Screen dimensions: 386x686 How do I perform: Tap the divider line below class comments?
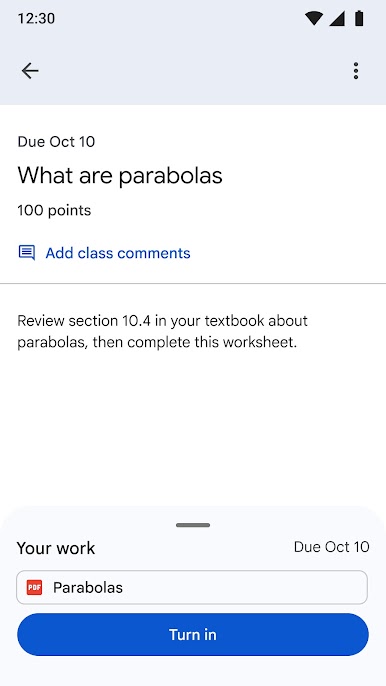[193, 284]
